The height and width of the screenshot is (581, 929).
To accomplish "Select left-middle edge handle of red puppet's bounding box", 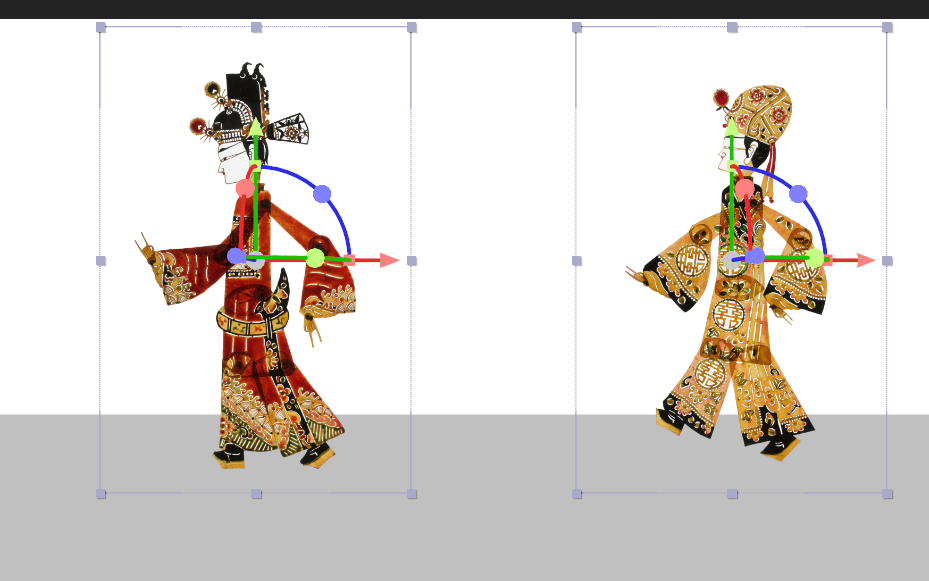I will (101, 261).
